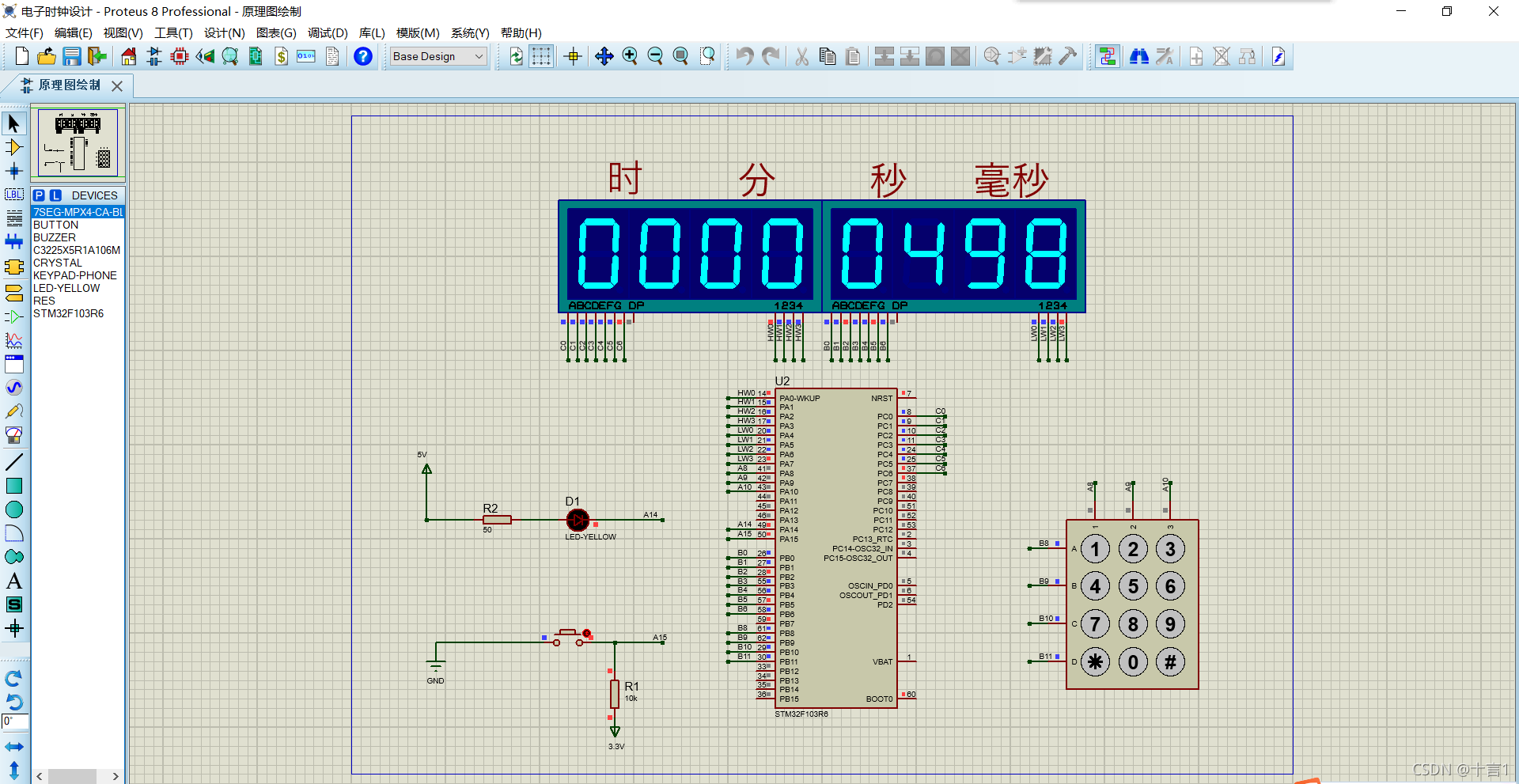The image size is (1519, 784).
Task: Toggle the grid display toolbar button
Action: point(541,56)
